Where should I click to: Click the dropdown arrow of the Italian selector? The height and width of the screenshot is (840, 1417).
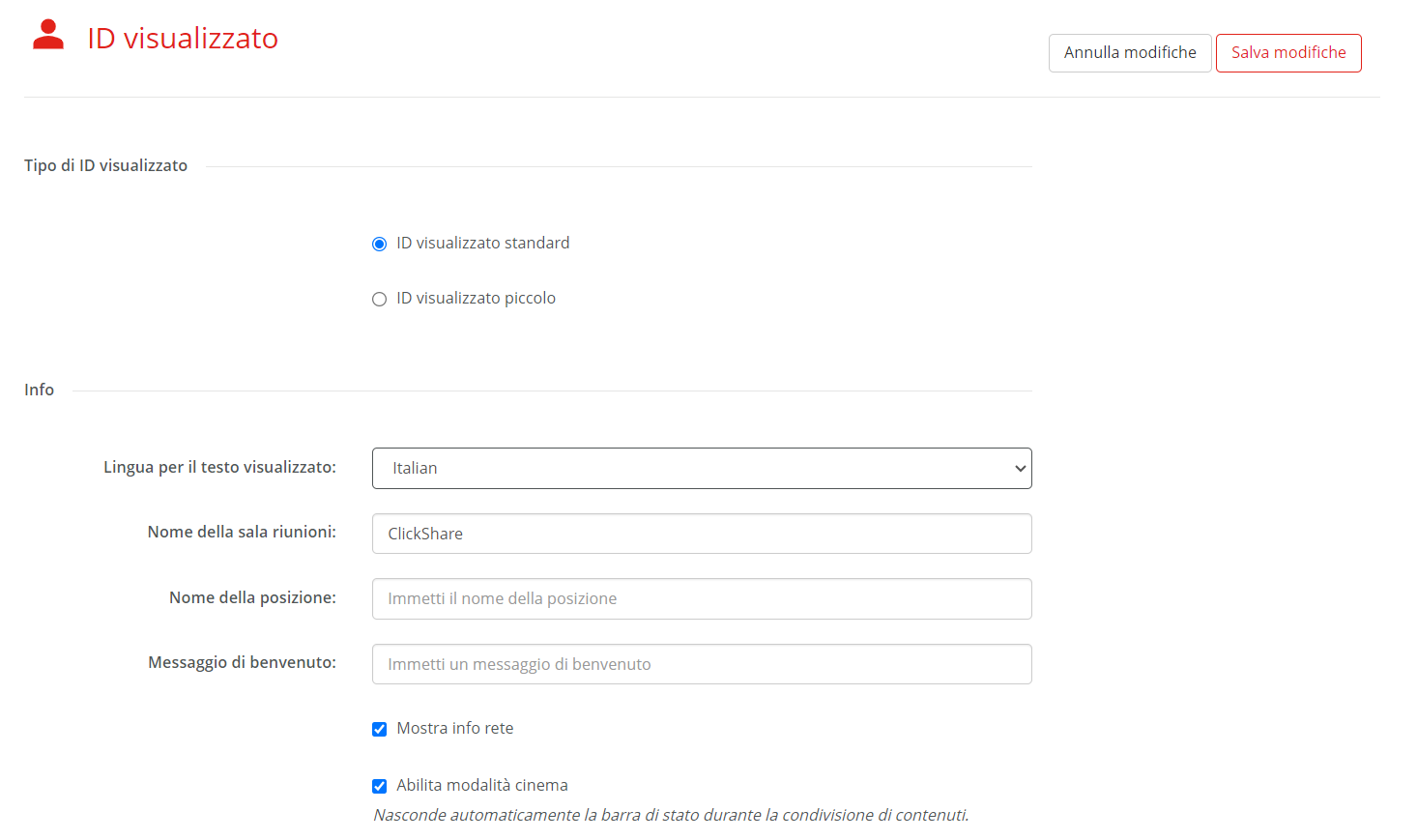(1020, 469)
